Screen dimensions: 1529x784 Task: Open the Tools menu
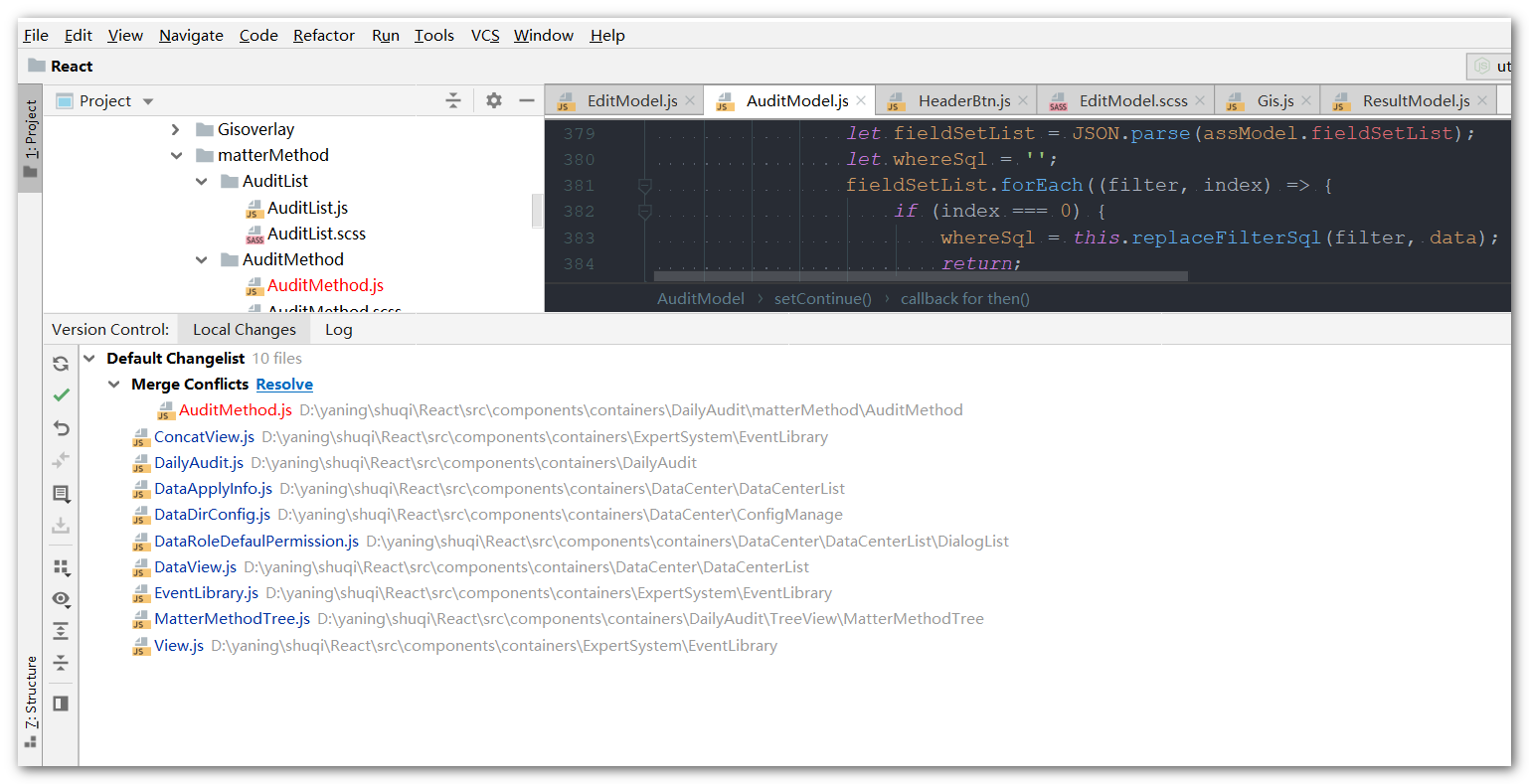coord(434,35)
